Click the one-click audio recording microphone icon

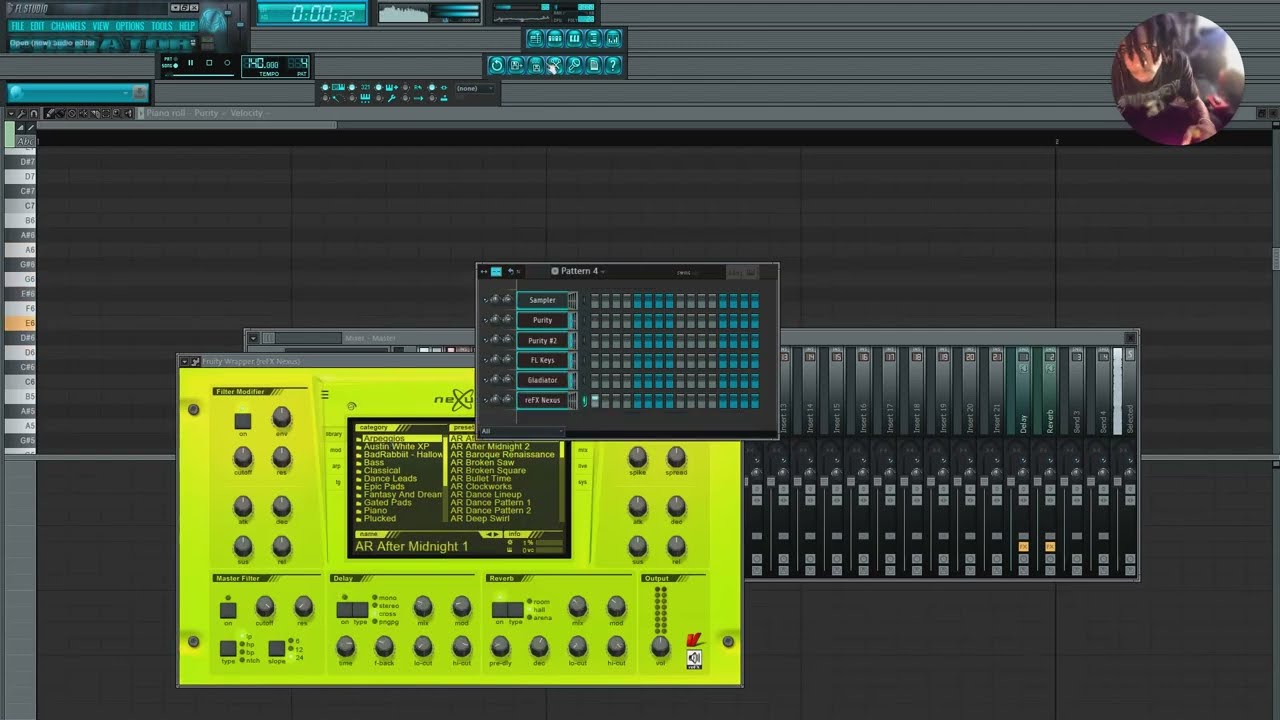tap(574, 65)
